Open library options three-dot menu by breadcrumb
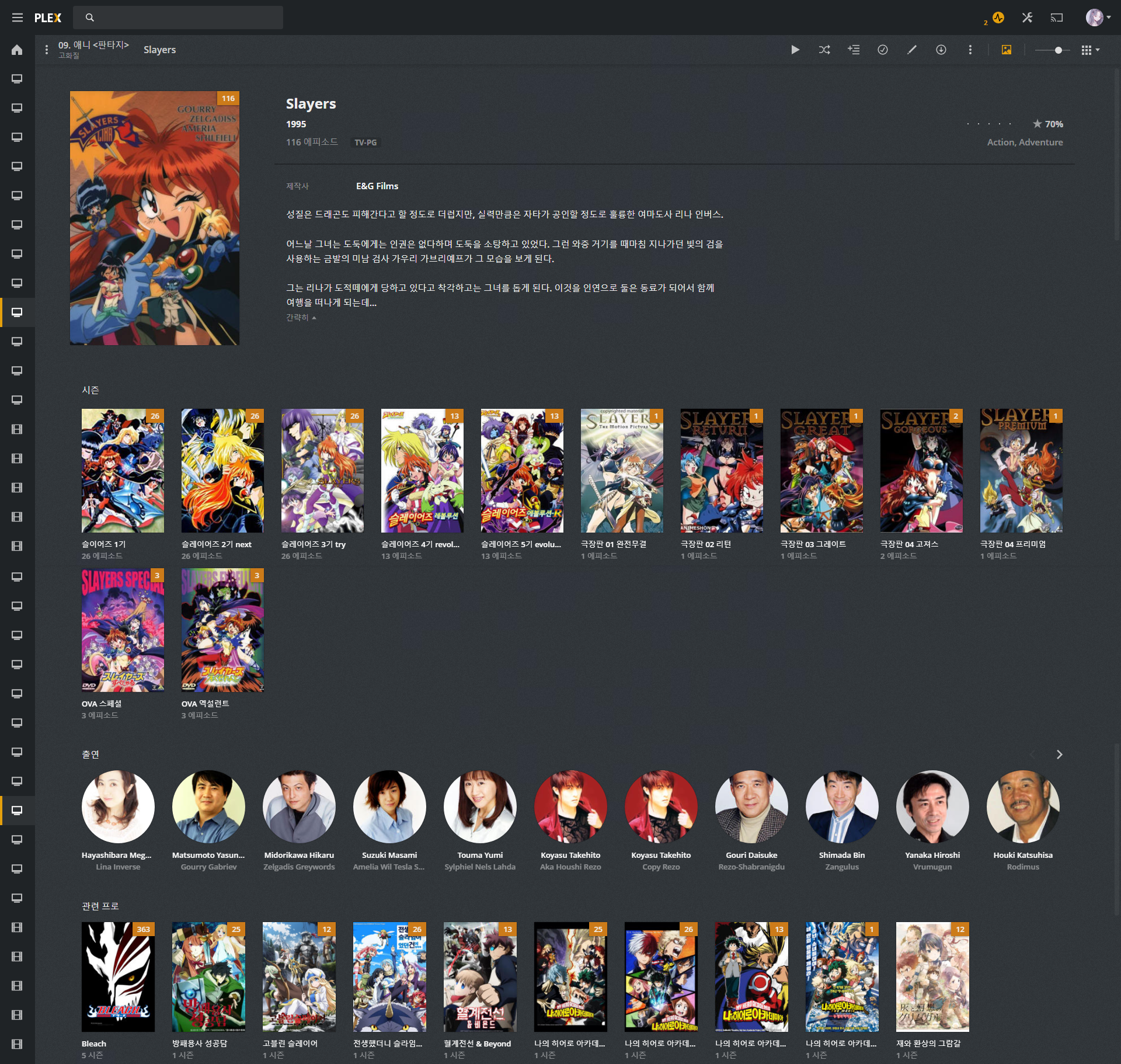The height and width of the screenshot is (1064, 1121). [x=47, y=50]
